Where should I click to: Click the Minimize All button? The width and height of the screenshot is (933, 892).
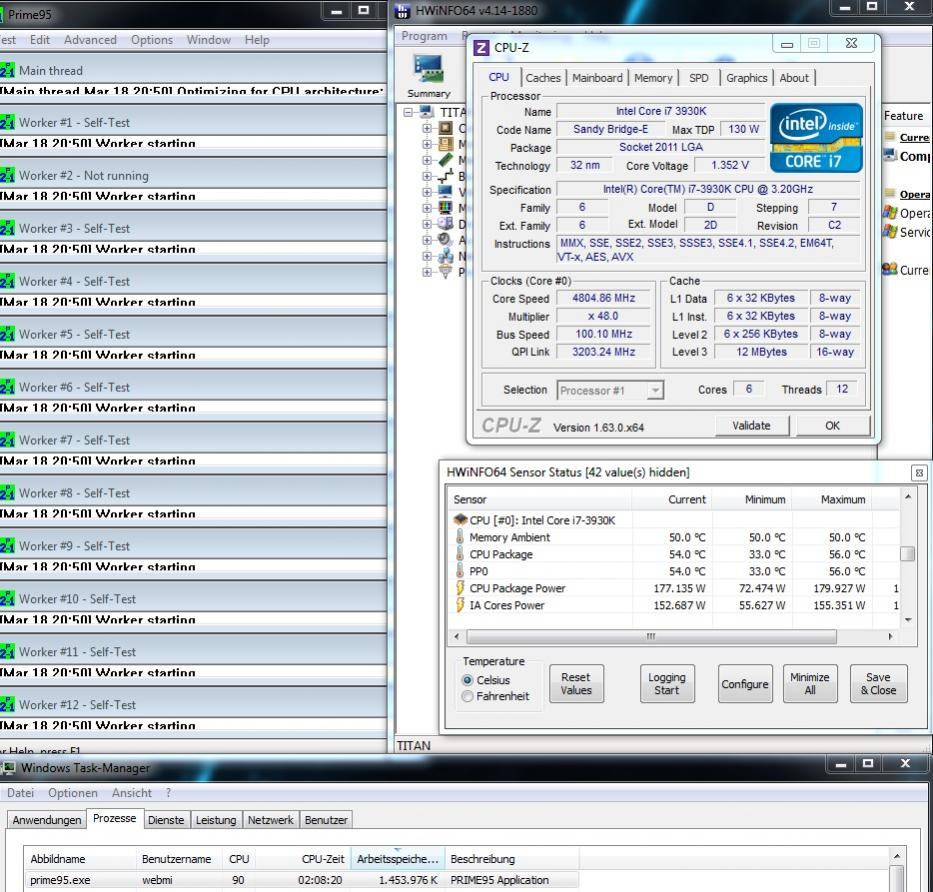pyautogui.click(x=810, y=684)
